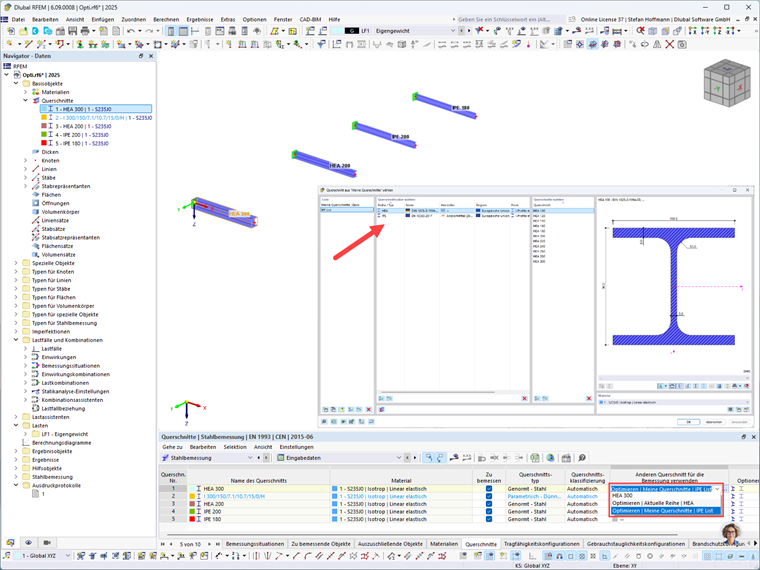Click the open folder icon in main toolbar
The height and width of the screenshot is (570, 760).
coord(23,31)
